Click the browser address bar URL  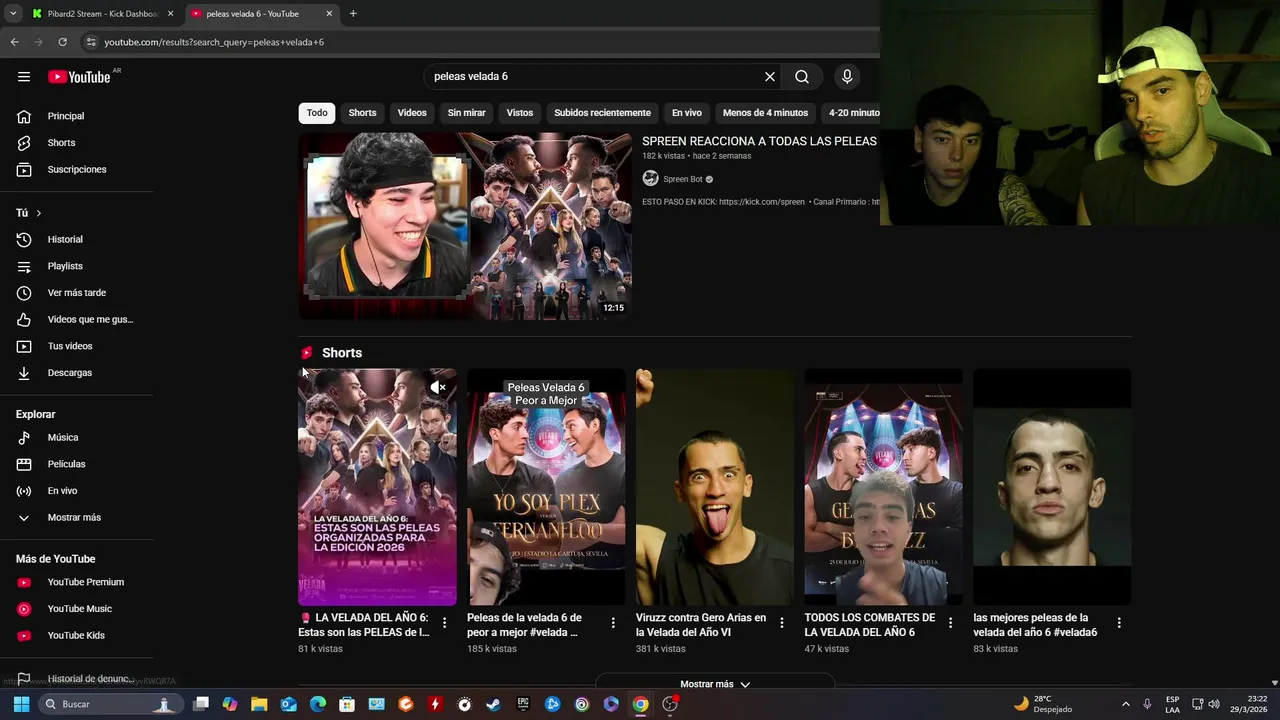click(x=214, y=42)
